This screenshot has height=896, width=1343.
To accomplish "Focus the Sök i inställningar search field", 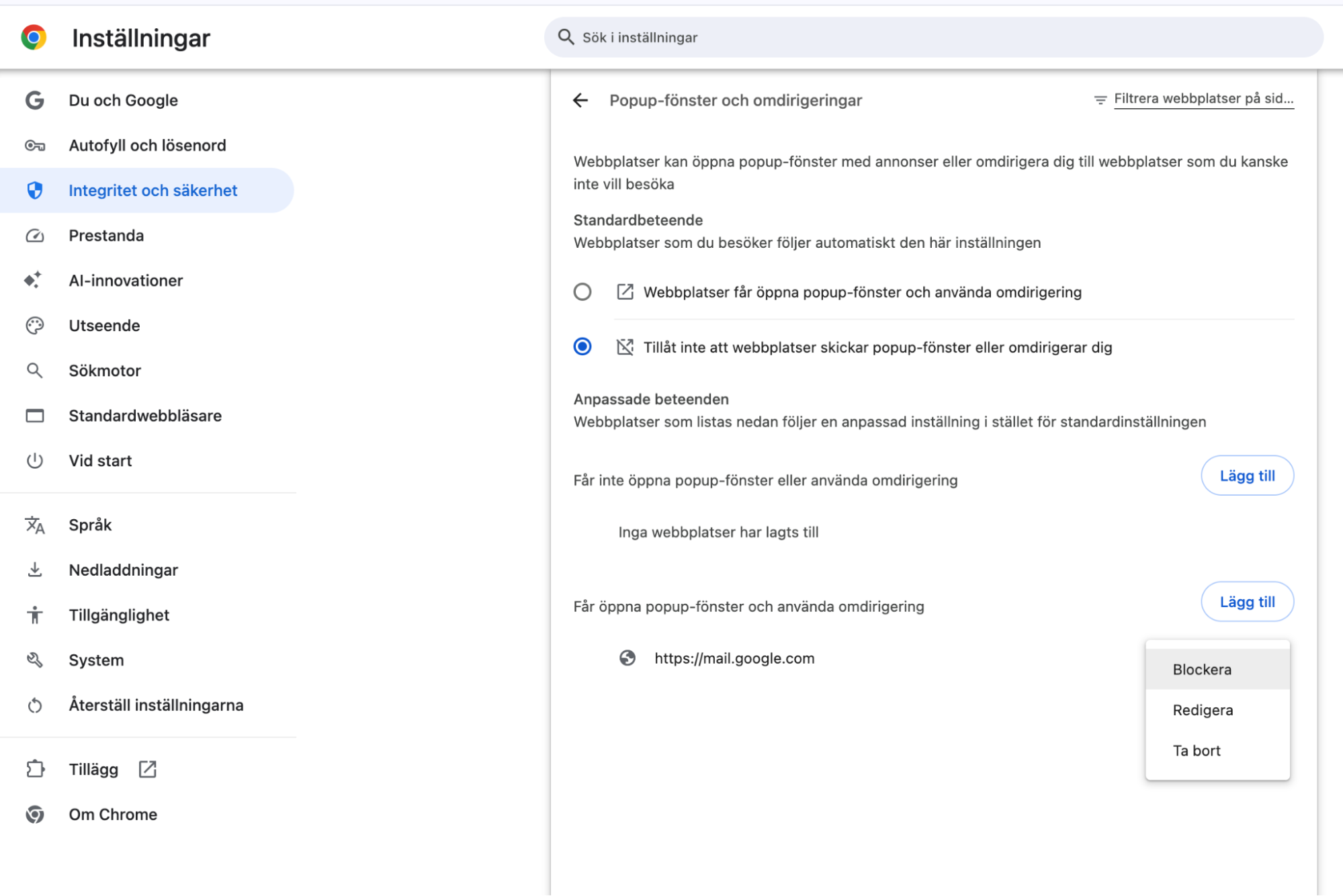I will pyautogui.click(x=933, y=38).
